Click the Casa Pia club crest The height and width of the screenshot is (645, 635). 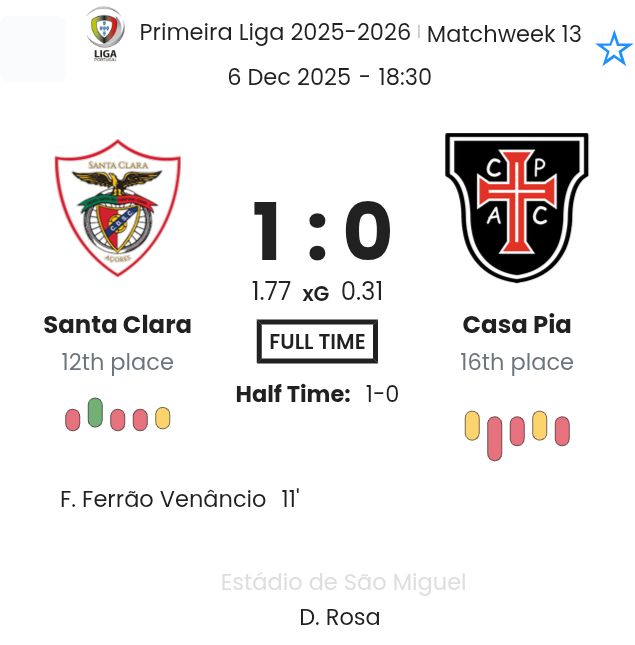(517, 207)
